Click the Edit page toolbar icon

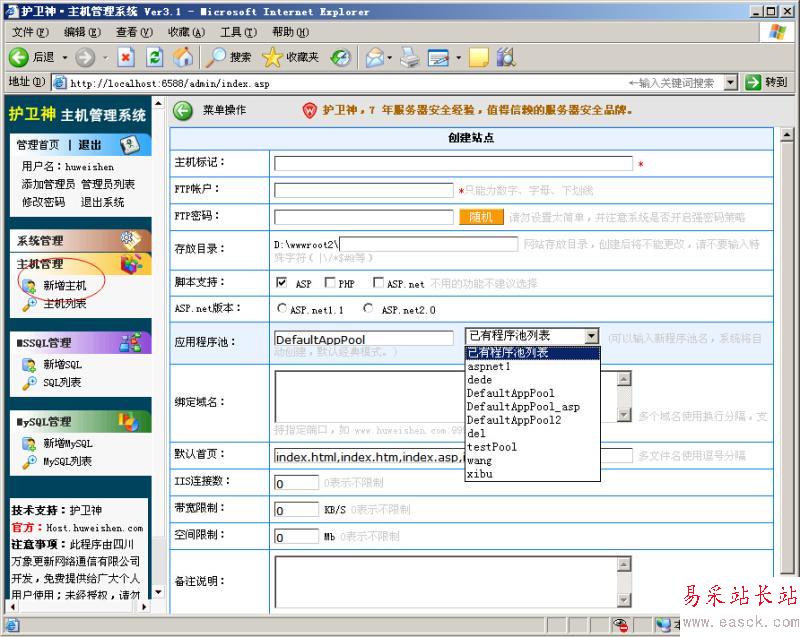[438, 57]
